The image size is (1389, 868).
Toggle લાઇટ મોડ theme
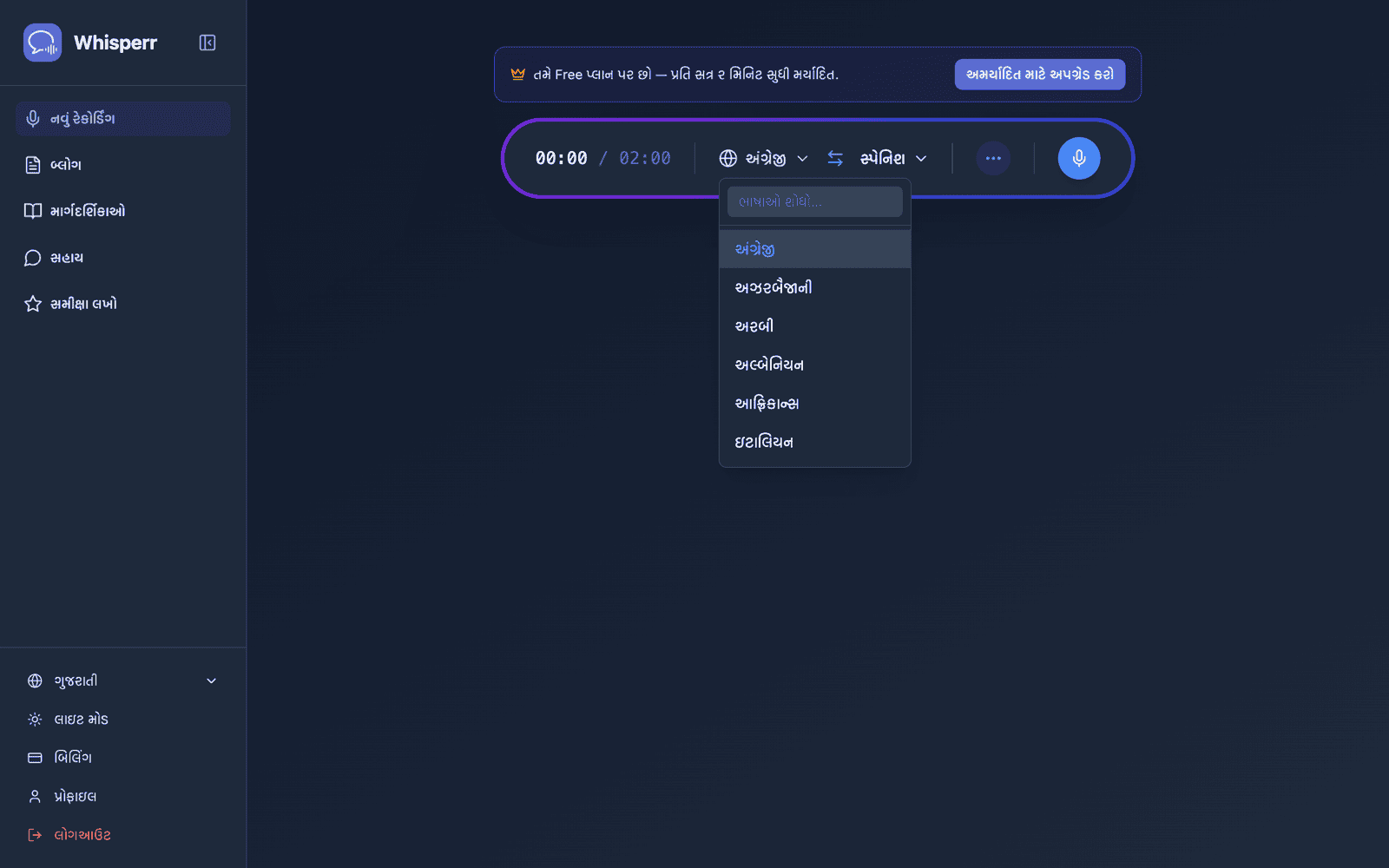[x=122, y=720]
